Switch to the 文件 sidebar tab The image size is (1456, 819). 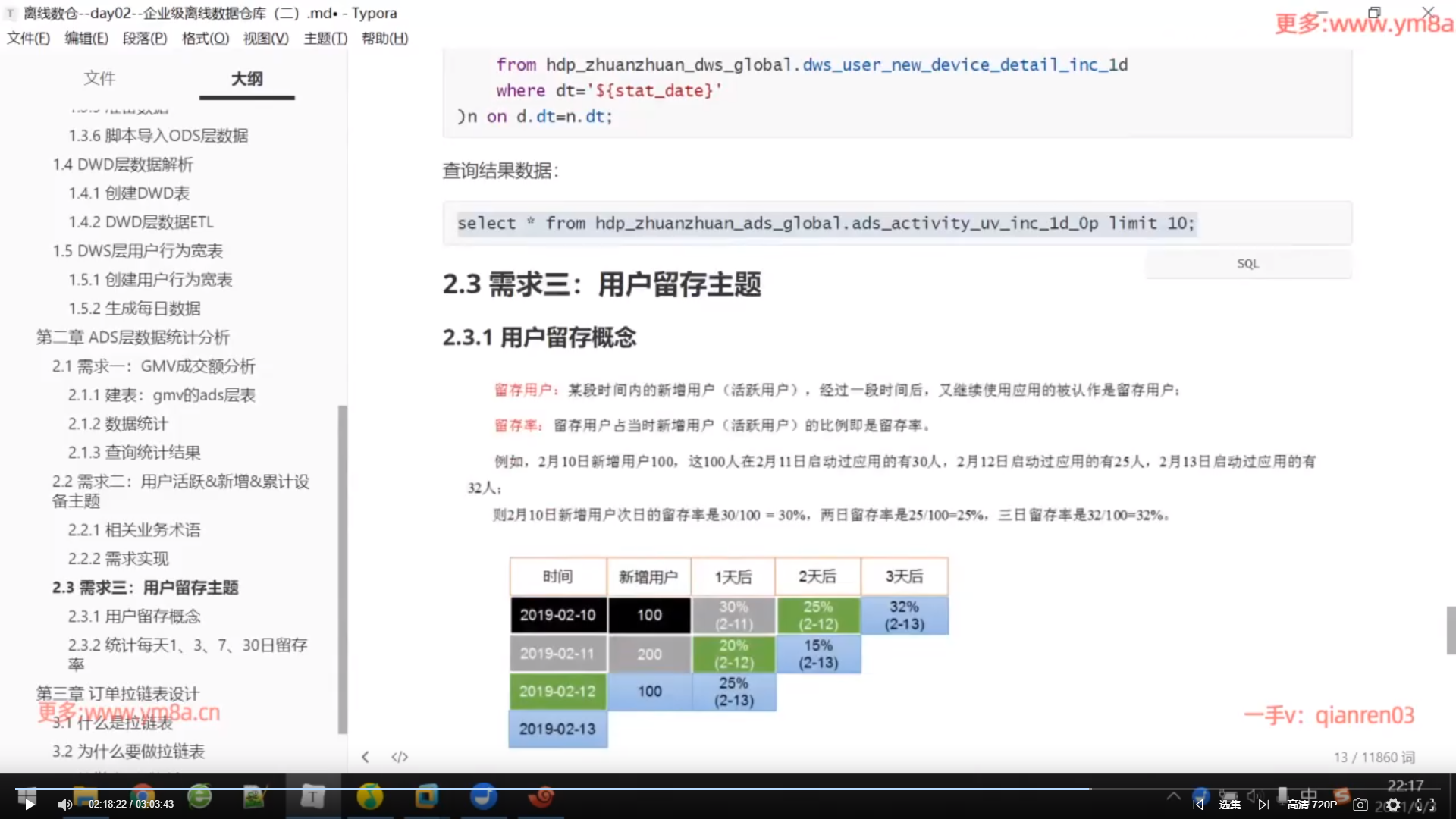coord(99,78)
